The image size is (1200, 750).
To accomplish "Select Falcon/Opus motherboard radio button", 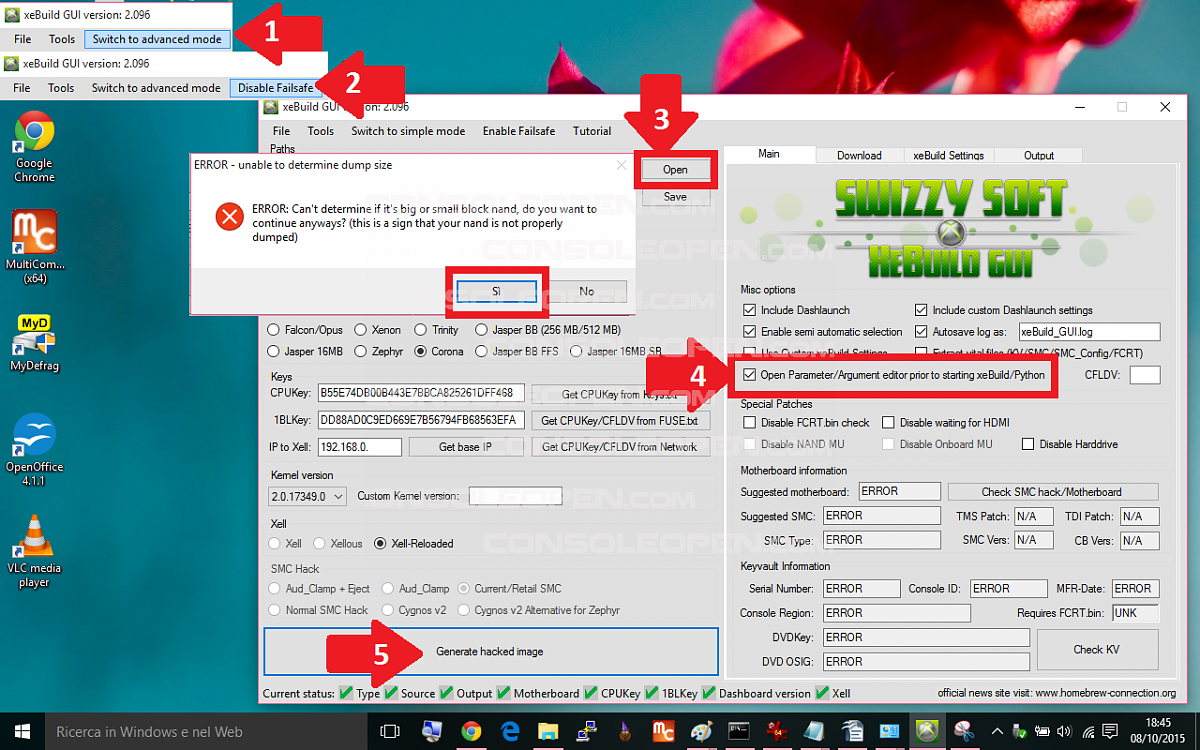I will [274, 329].
